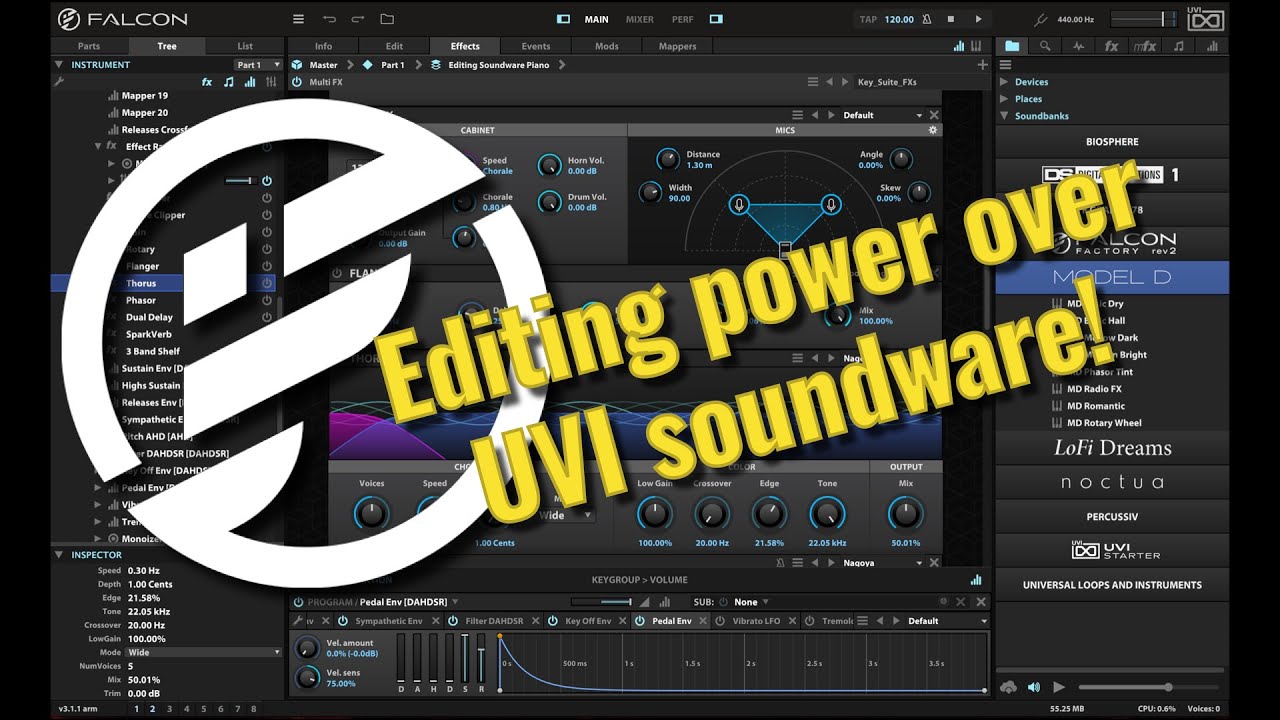The height and width of the screenshot is (720, 1280).
Task: Undo the last action
Action: tap(329, 19)
